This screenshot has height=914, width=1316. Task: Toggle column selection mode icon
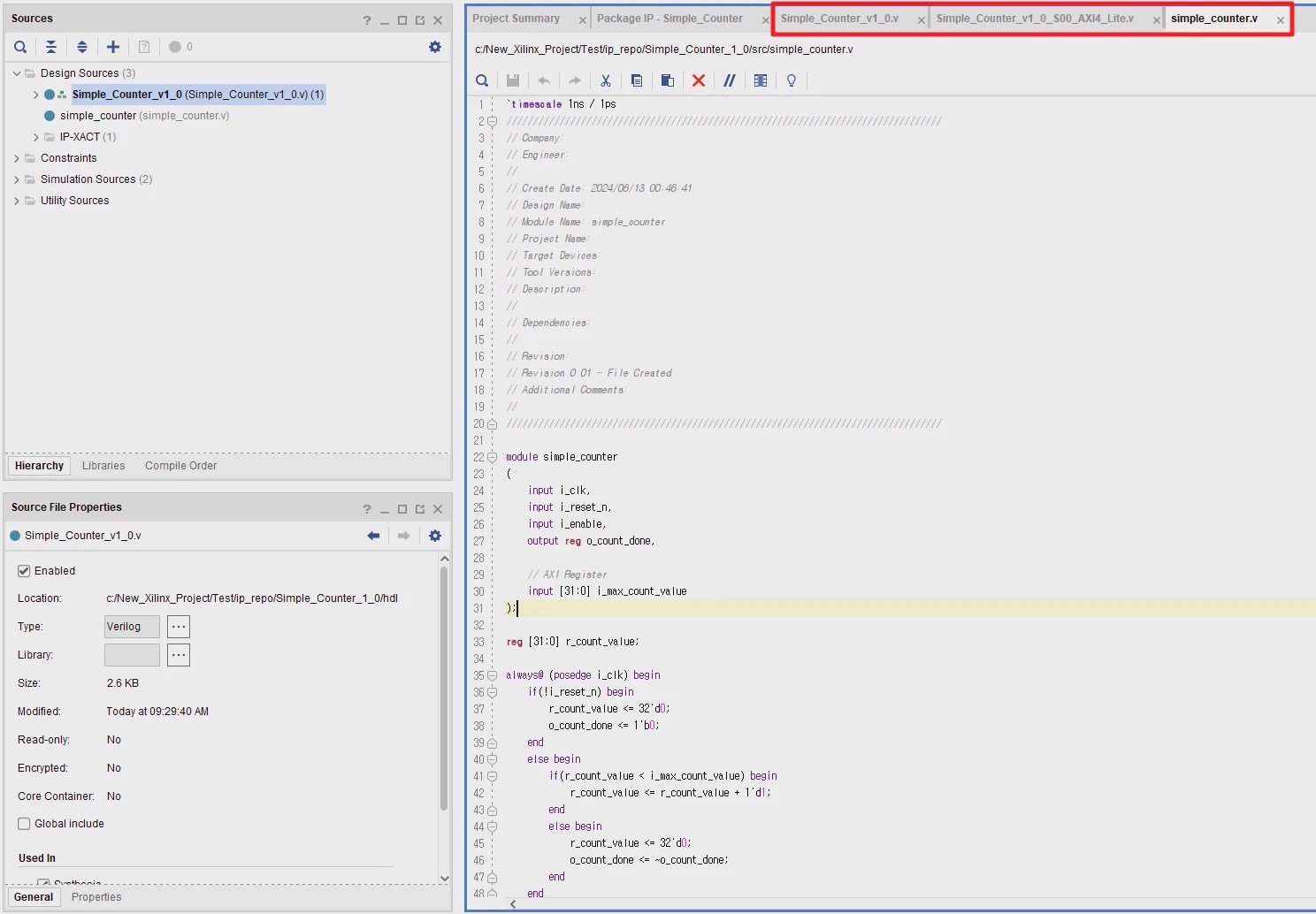[x=761, y=80]
